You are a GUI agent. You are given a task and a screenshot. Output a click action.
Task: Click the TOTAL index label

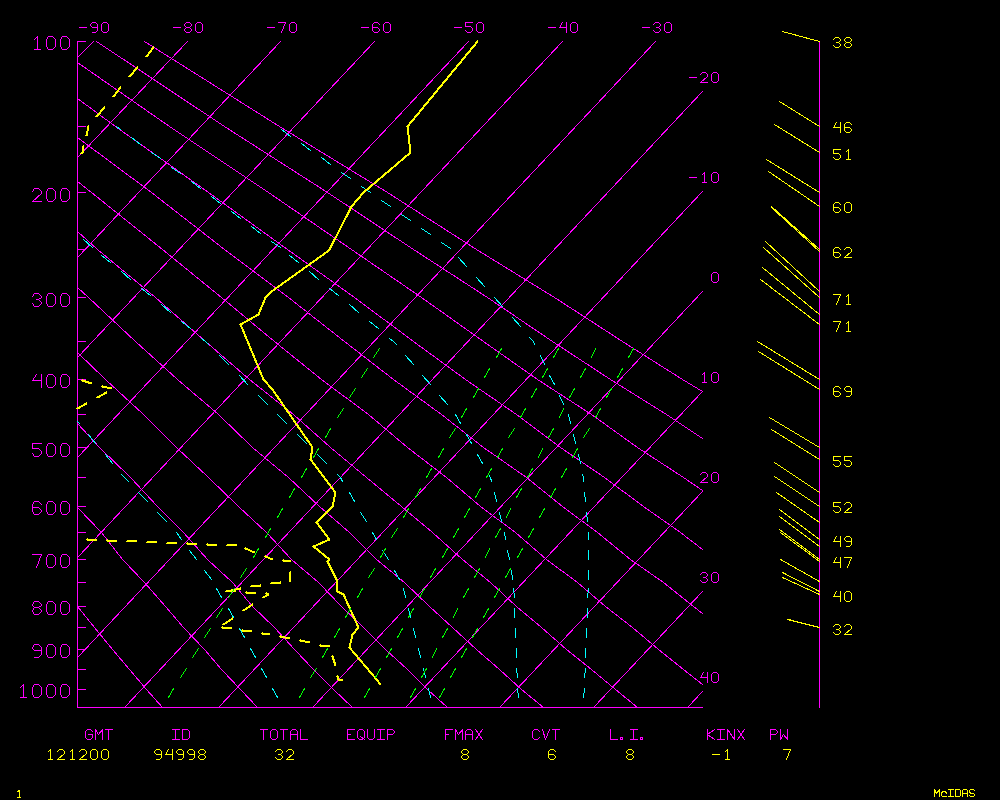[x=284, y=735]
